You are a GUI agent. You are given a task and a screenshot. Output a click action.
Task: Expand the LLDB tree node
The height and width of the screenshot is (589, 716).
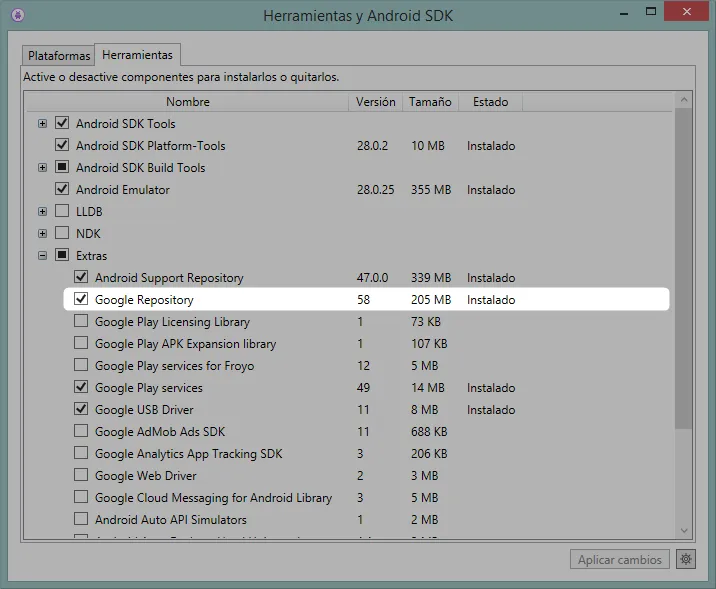point(42,211)
